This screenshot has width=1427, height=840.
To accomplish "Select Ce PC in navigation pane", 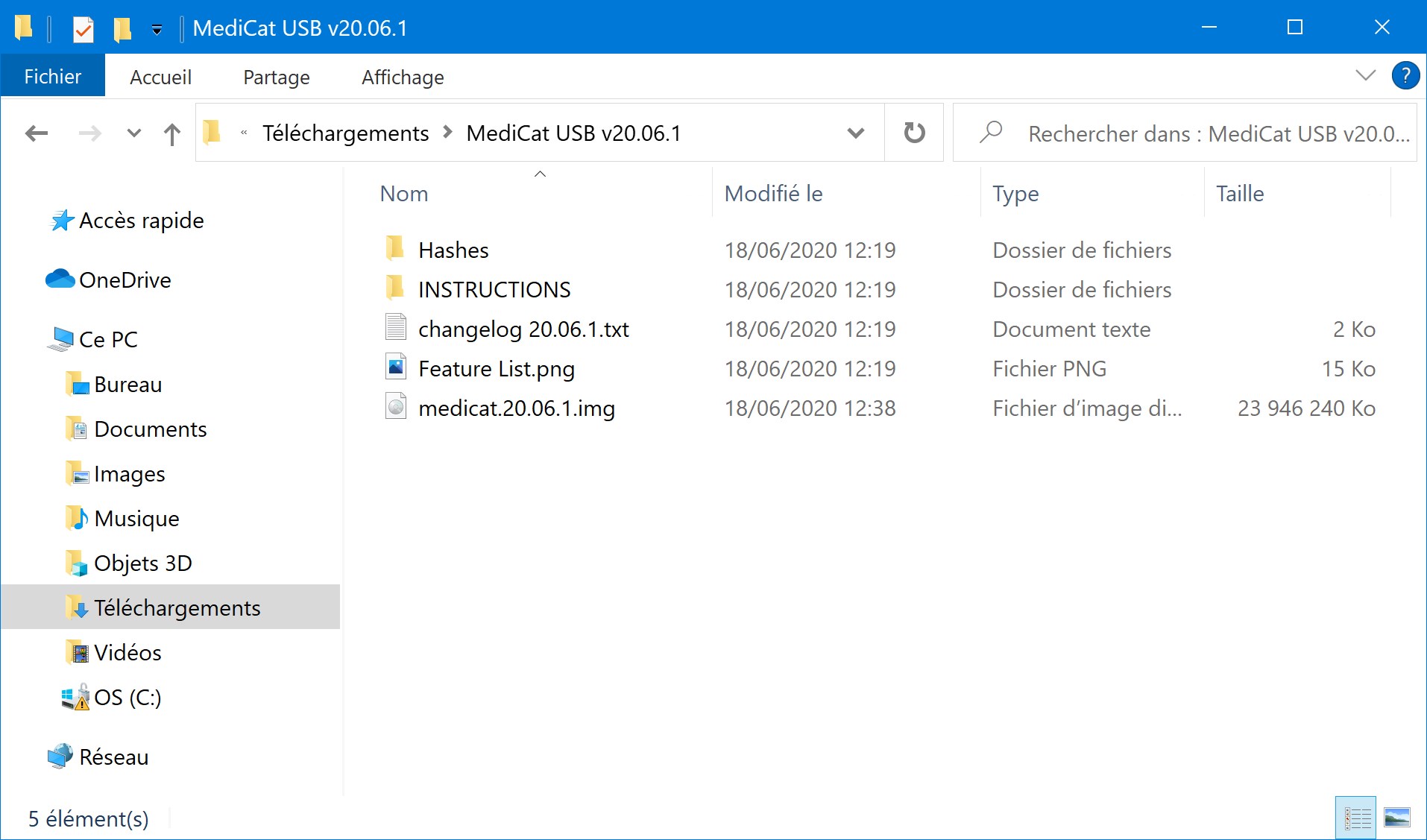I will click(x=108, y=340).
